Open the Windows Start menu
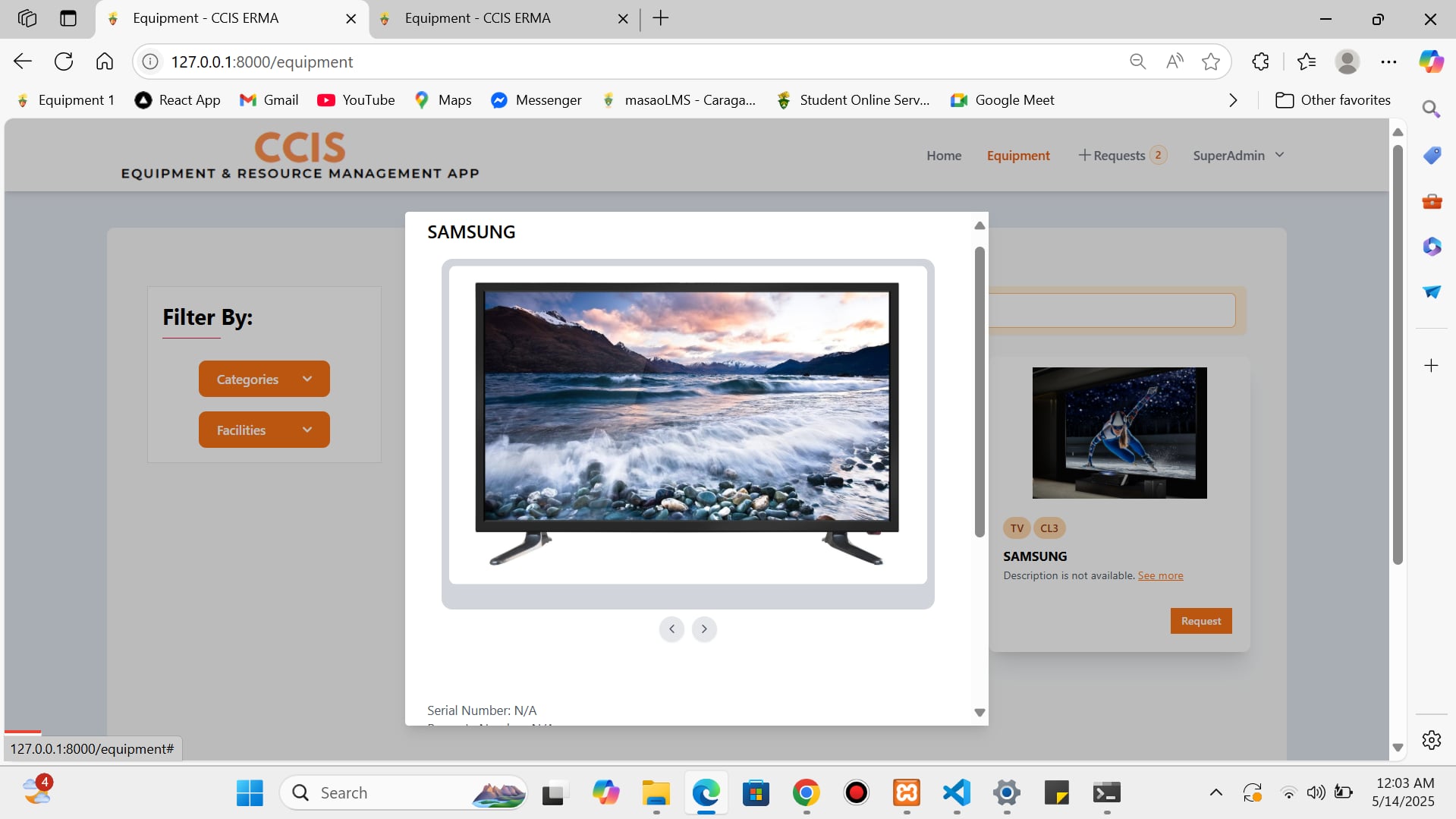Image resolution: width=1456 pixels, height=819 pixels. (250, 793)
